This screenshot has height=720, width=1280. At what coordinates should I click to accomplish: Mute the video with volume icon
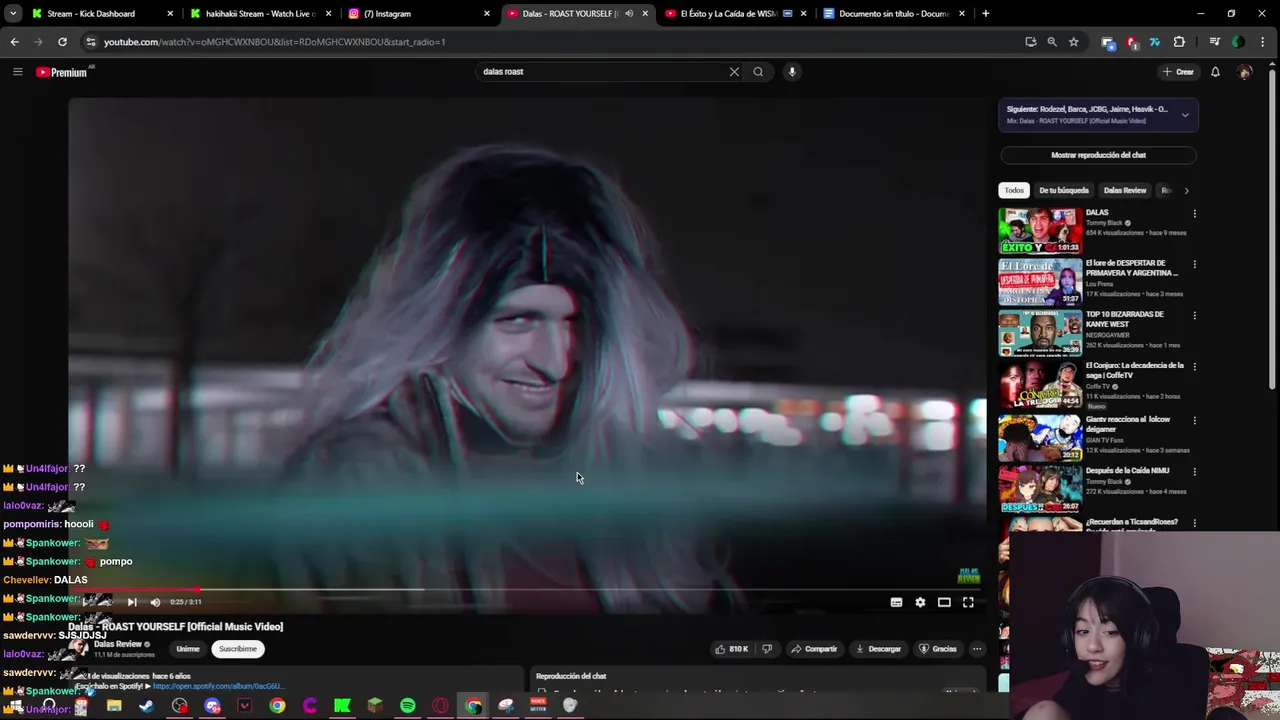point(155,602)
